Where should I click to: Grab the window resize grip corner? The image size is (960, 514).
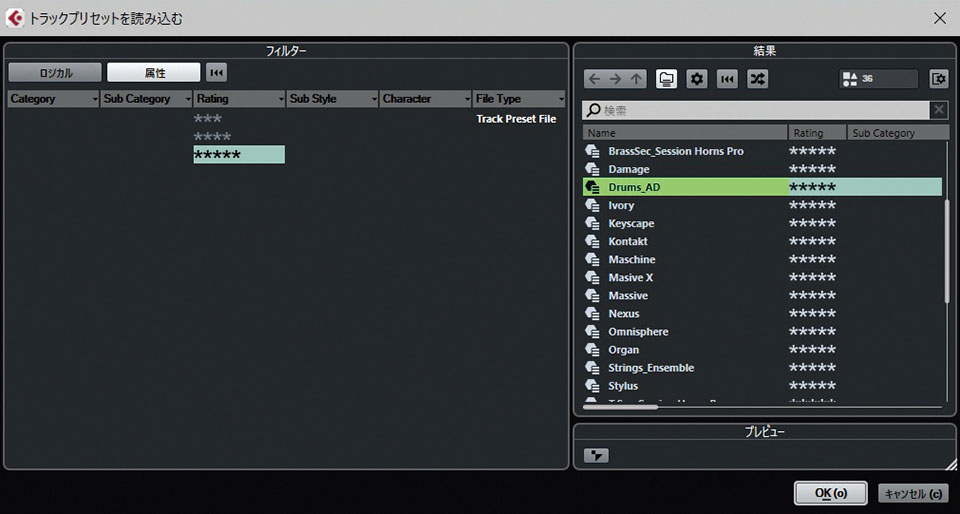tap(950, 464)
